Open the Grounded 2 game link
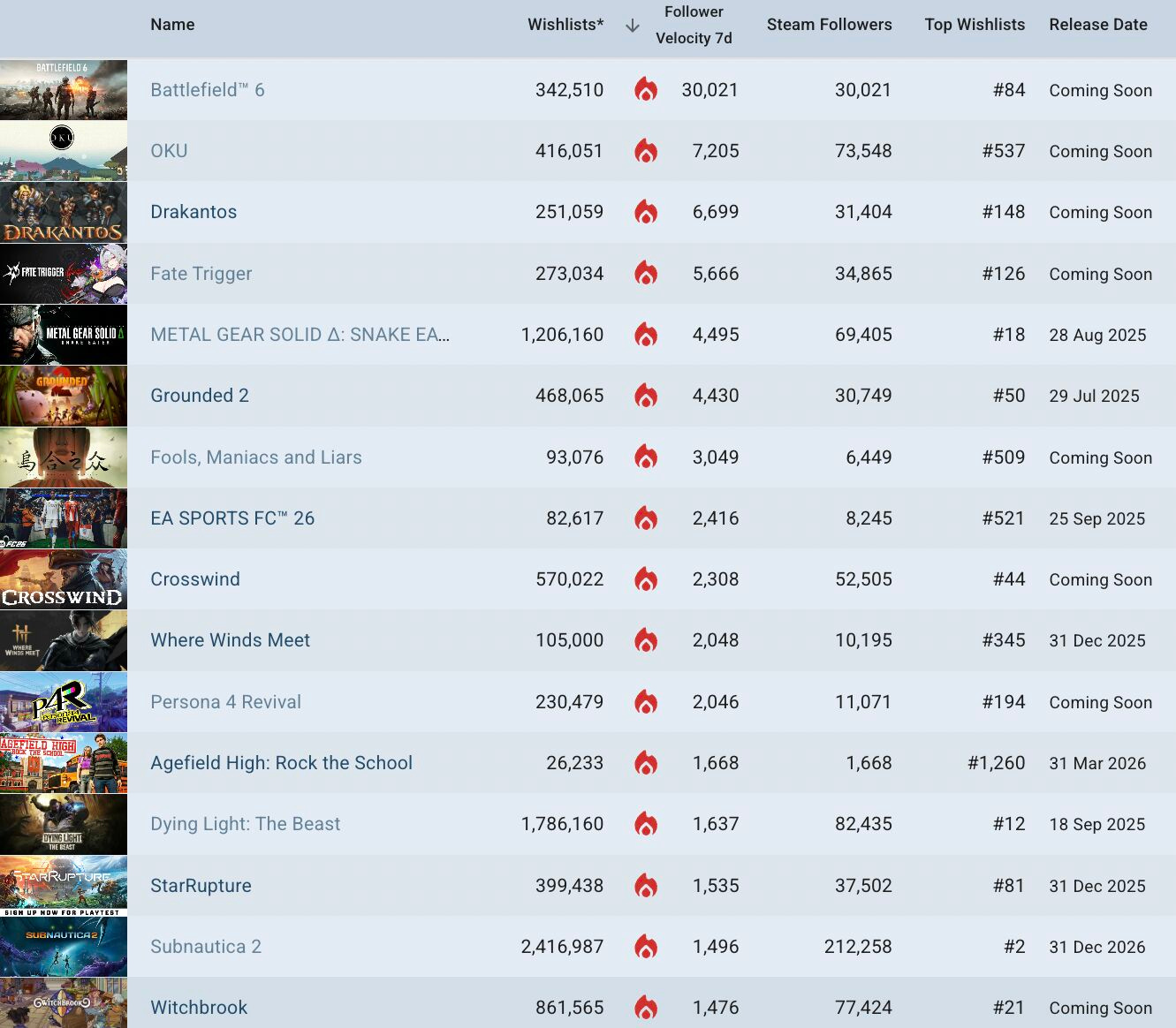The image size is (1176, 1028). [x=200, y=396]
